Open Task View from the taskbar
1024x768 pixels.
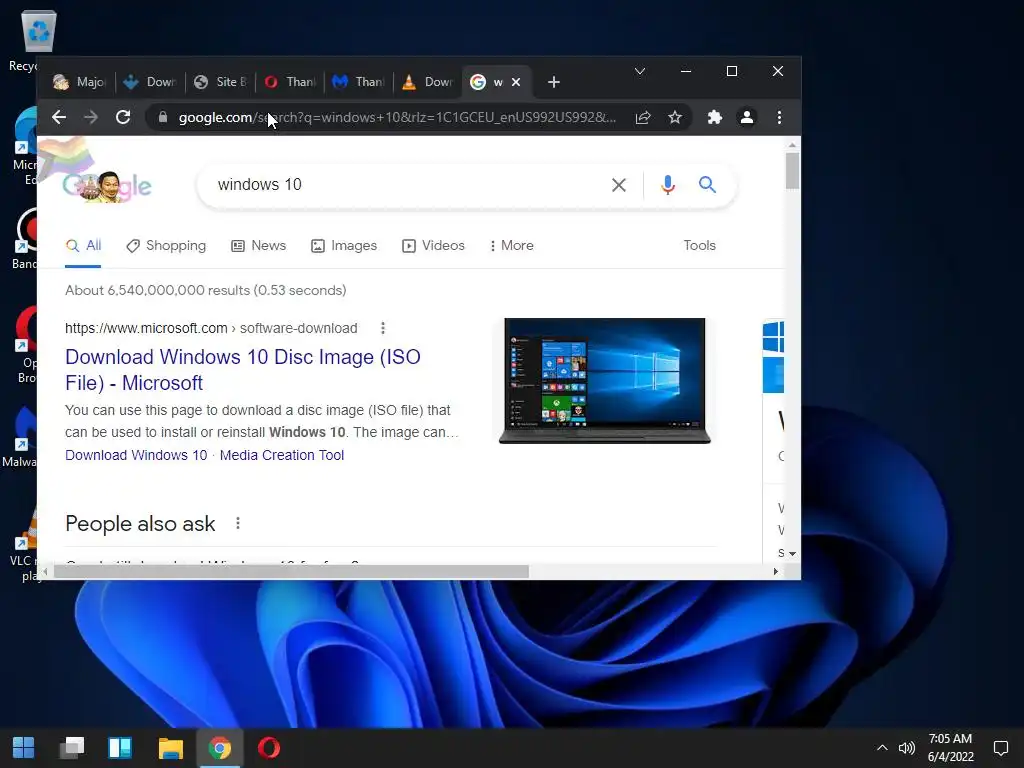tap(72, 748)
